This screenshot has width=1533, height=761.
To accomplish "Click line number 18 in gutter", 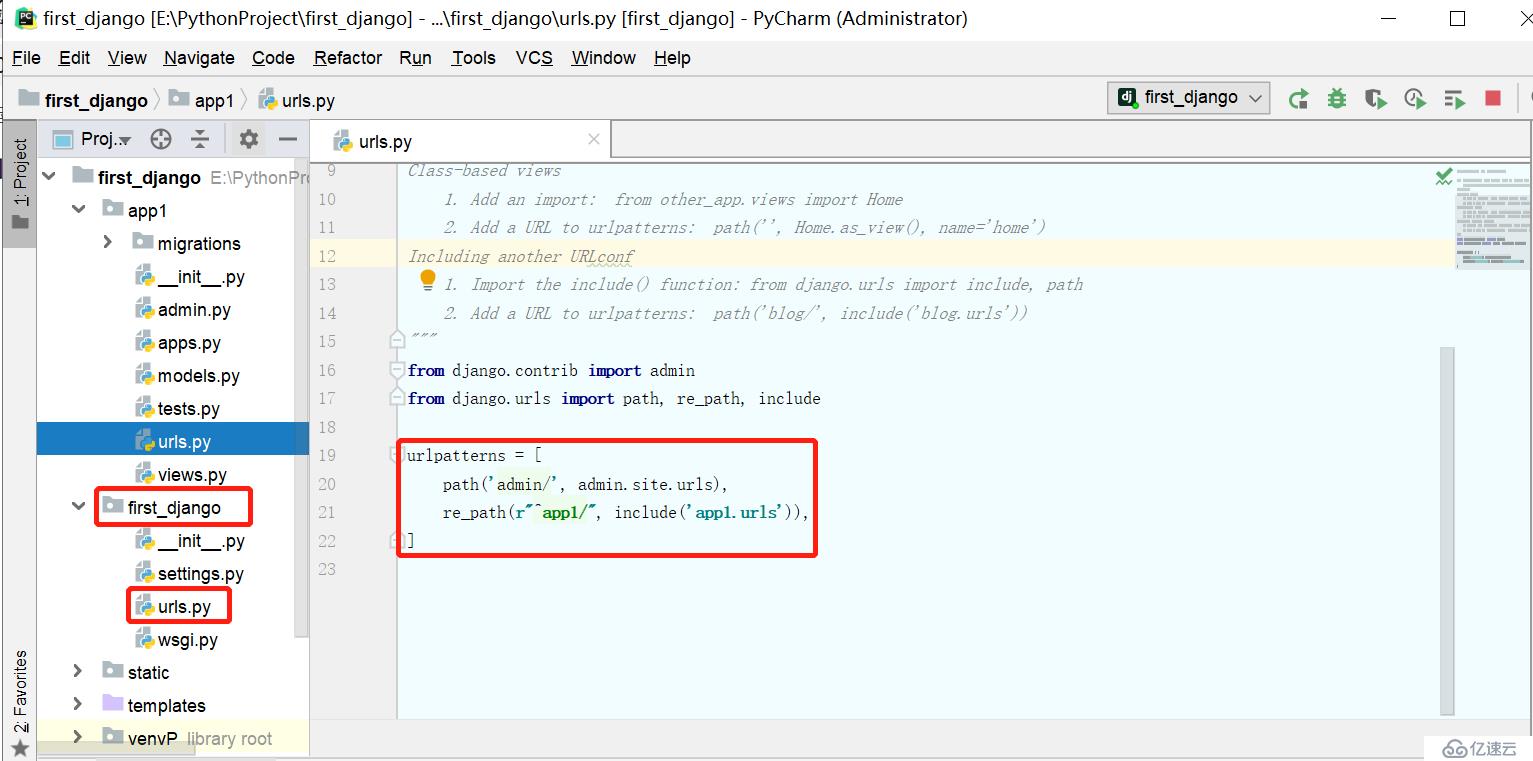I will click(x=327, y=427).
